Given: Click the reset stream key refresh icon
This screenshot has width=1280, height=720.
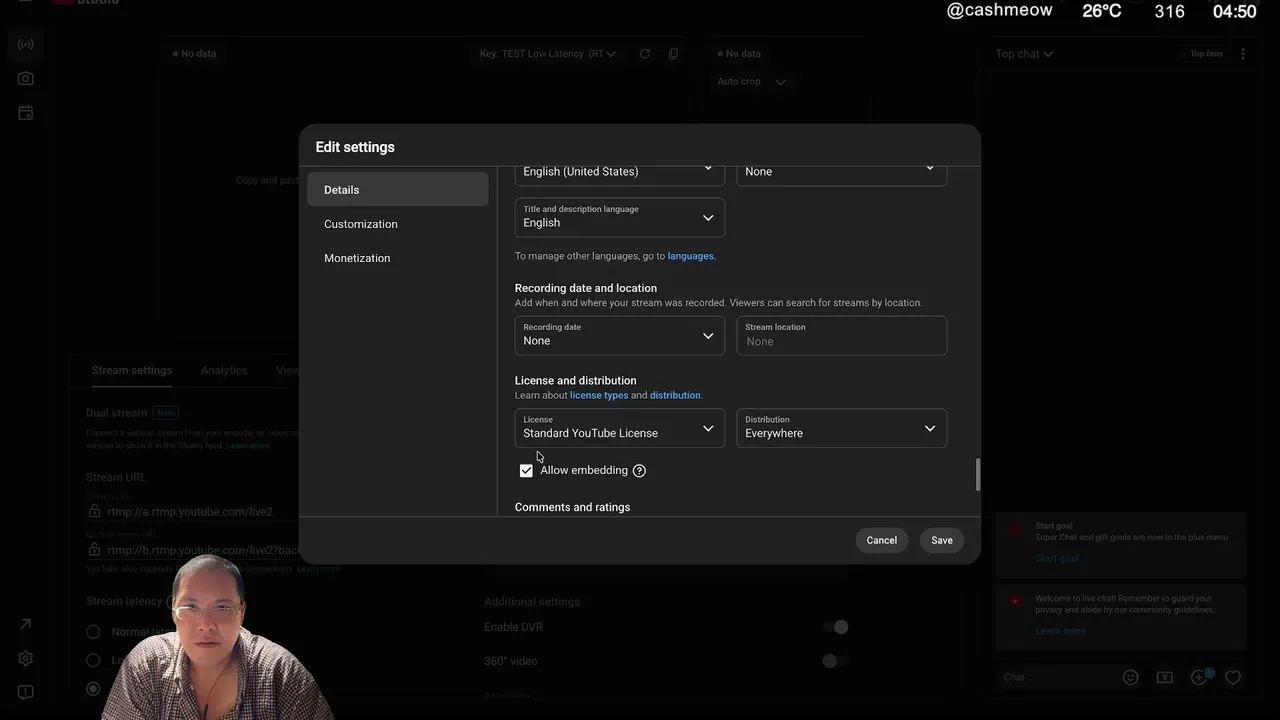Looking at the screenshot, I should 645,54.
